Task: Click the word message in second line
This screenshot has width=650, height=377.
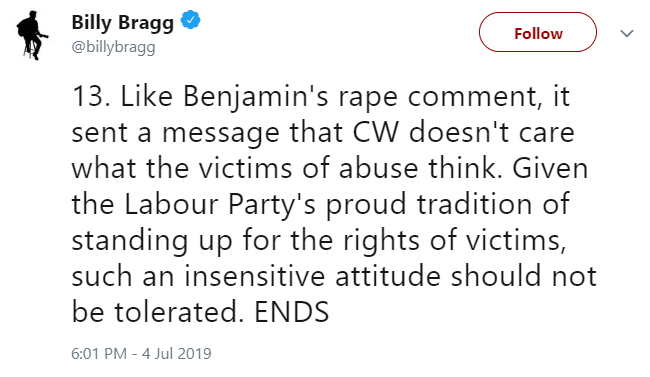Action: coord(221,134)
